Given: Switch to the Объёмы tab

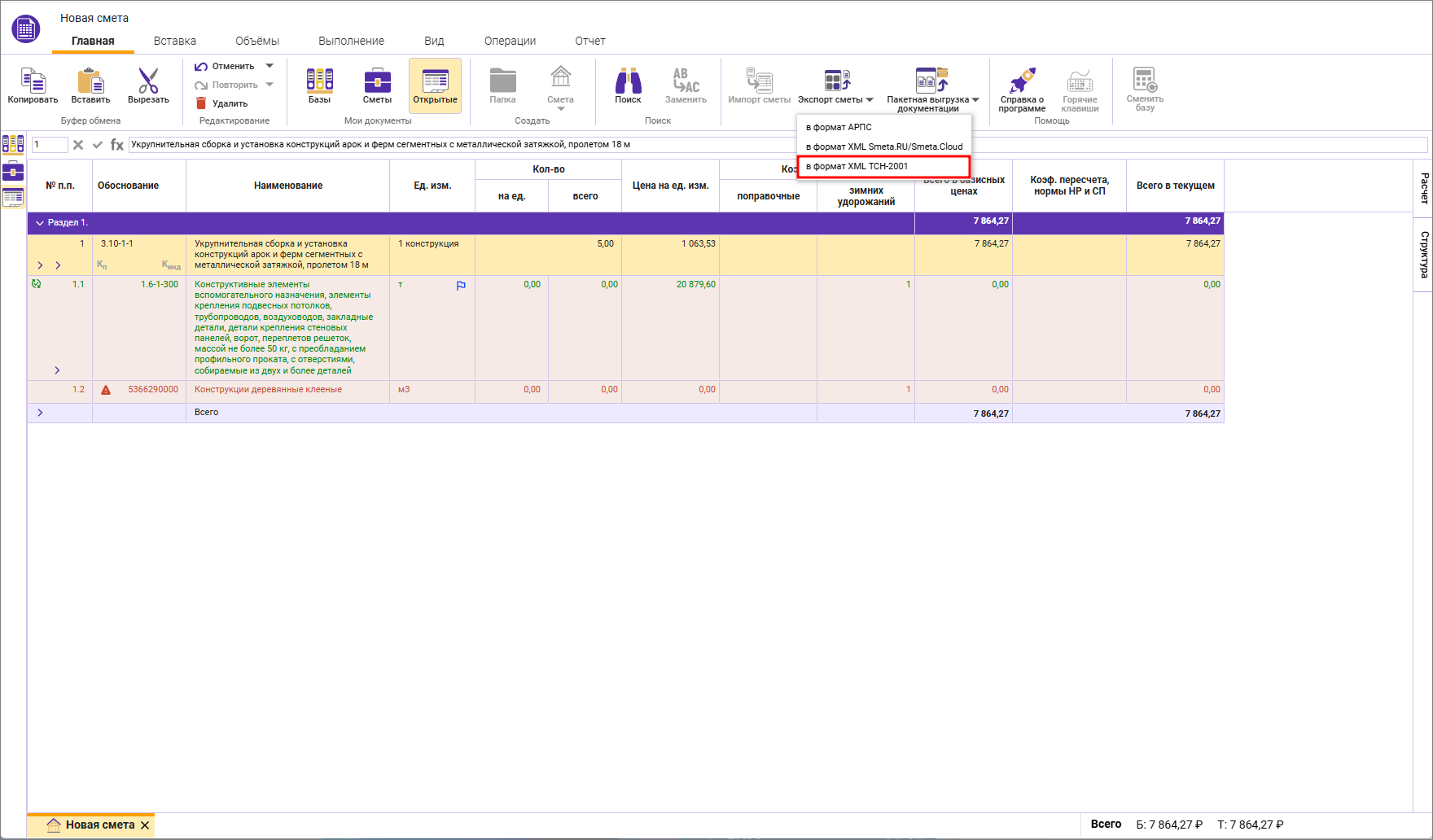Looking at the screenshot, I should click(257, 41).
